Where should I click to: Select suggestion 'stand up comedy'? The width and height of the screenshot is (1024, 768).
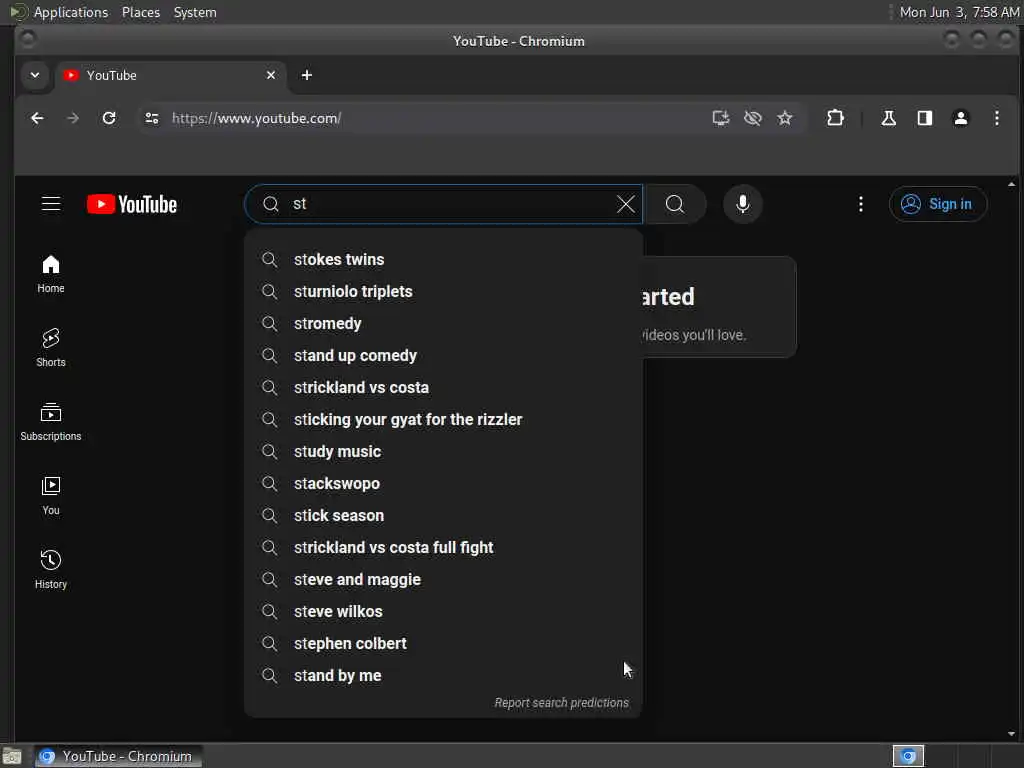tap(443, 355)
